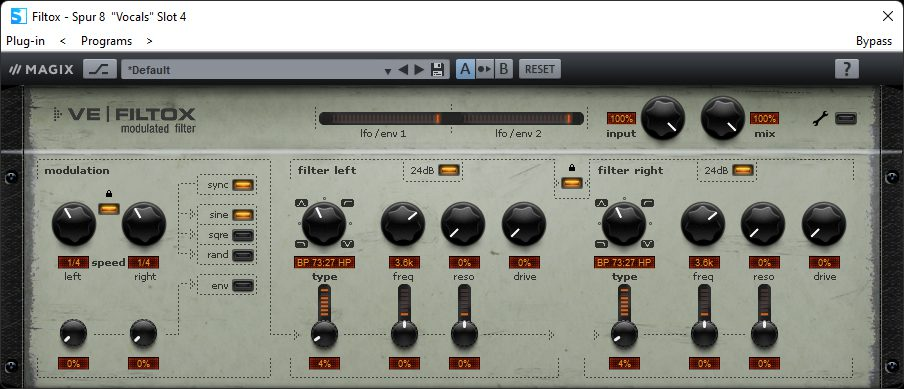Click the filter right drive knob
Image resolution: width=904 pixels, height=389 pixels.
[824, 224]
